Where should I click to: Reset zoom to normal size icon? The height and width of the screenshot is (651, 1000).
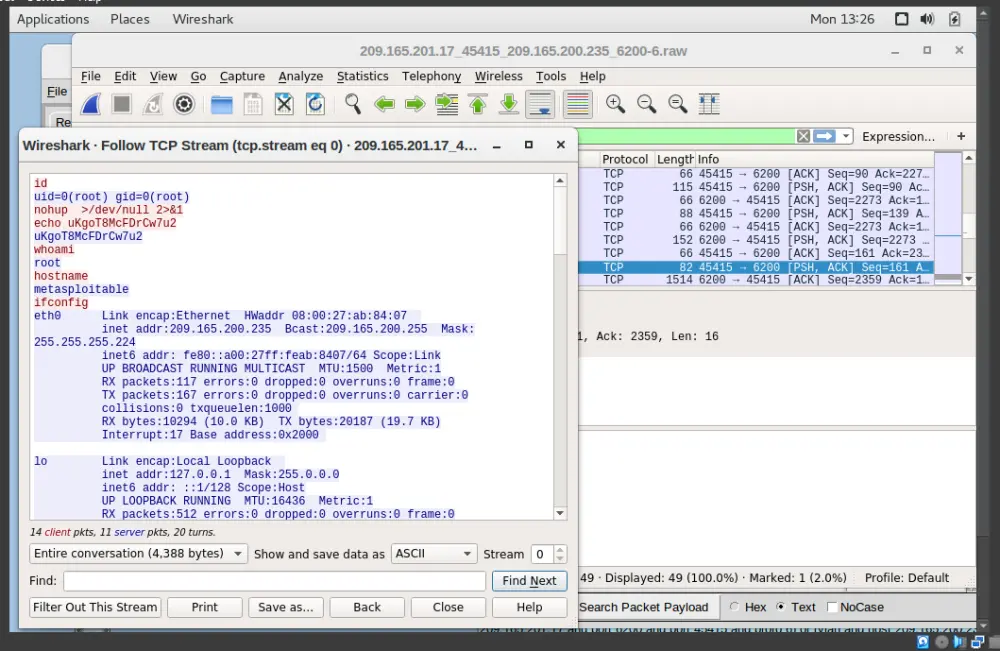[678, 103]
